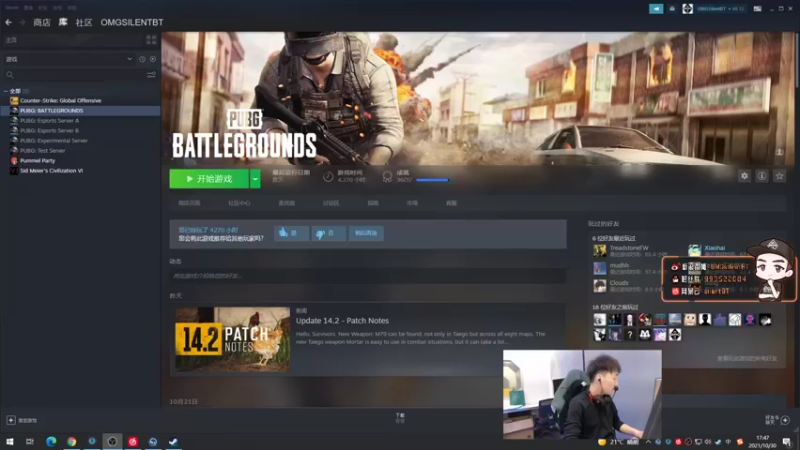This screenshot has height=450, width=800.
Task: Add game to favorites star icon
Action: pyautogui.click(x=779, y=176)
